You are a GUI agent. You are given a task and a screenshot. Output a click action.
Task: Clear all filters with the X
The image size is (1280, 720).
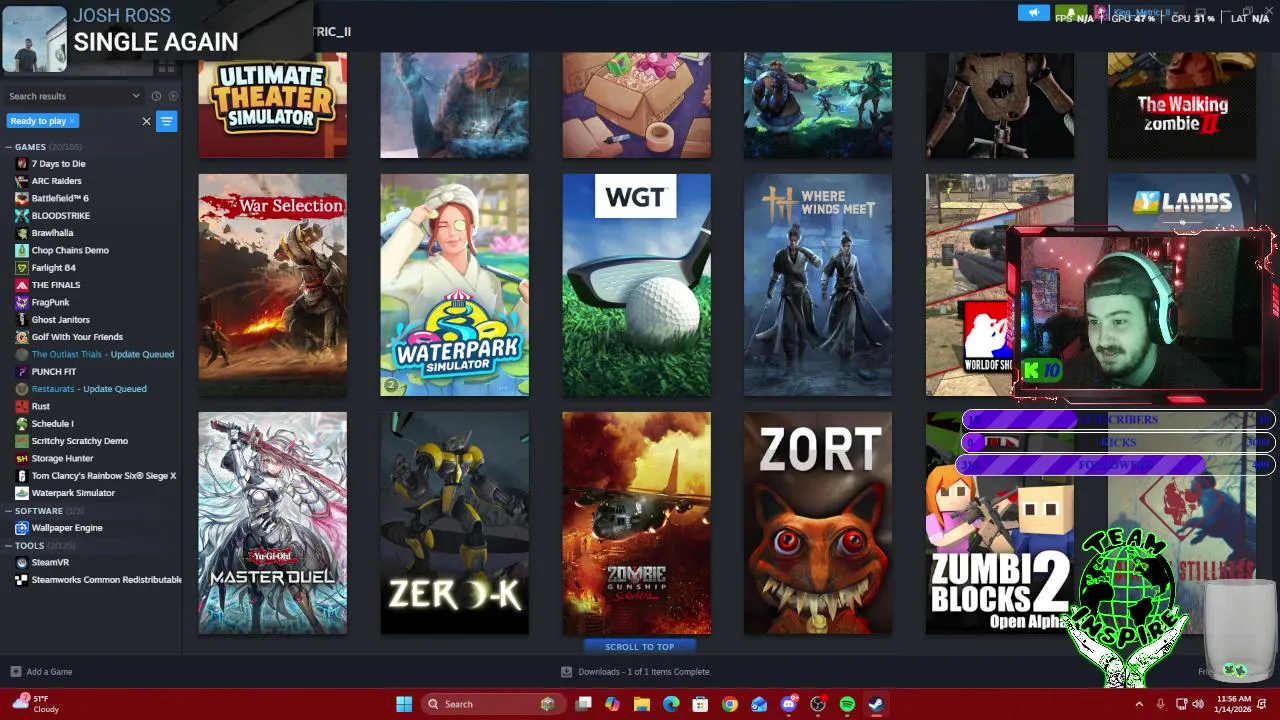[x=146, y=121]
